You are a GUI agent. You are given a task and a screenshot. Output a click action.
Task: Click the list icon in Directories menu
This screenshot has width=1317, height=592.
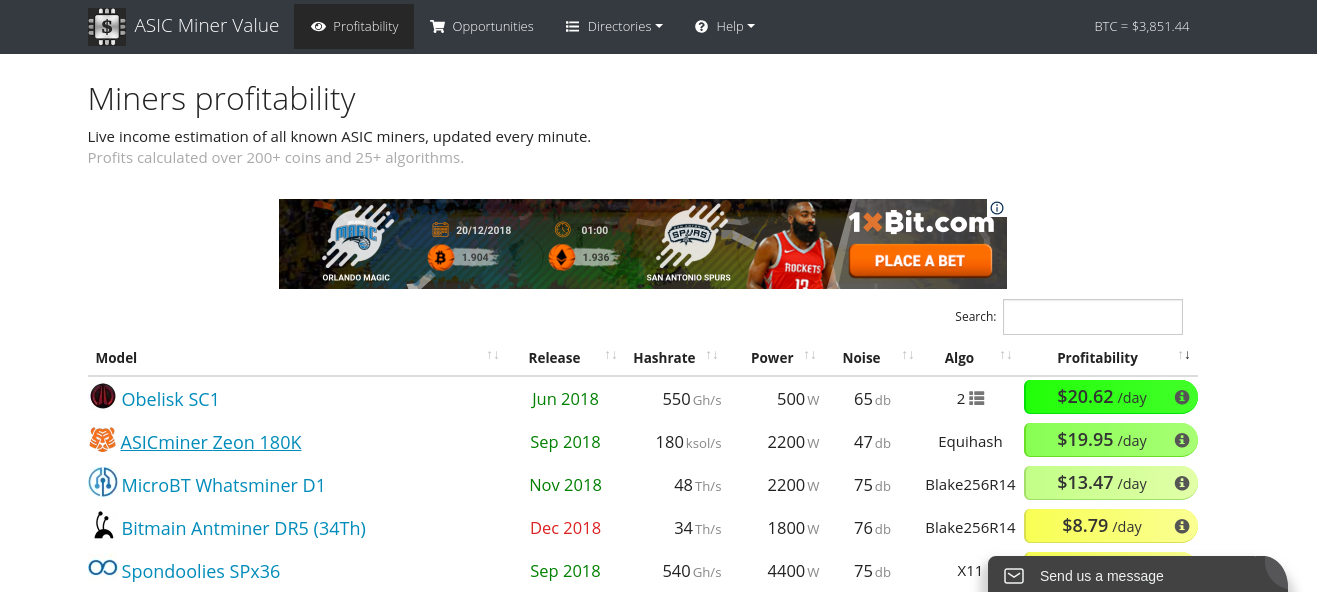[x=573, y=27]
